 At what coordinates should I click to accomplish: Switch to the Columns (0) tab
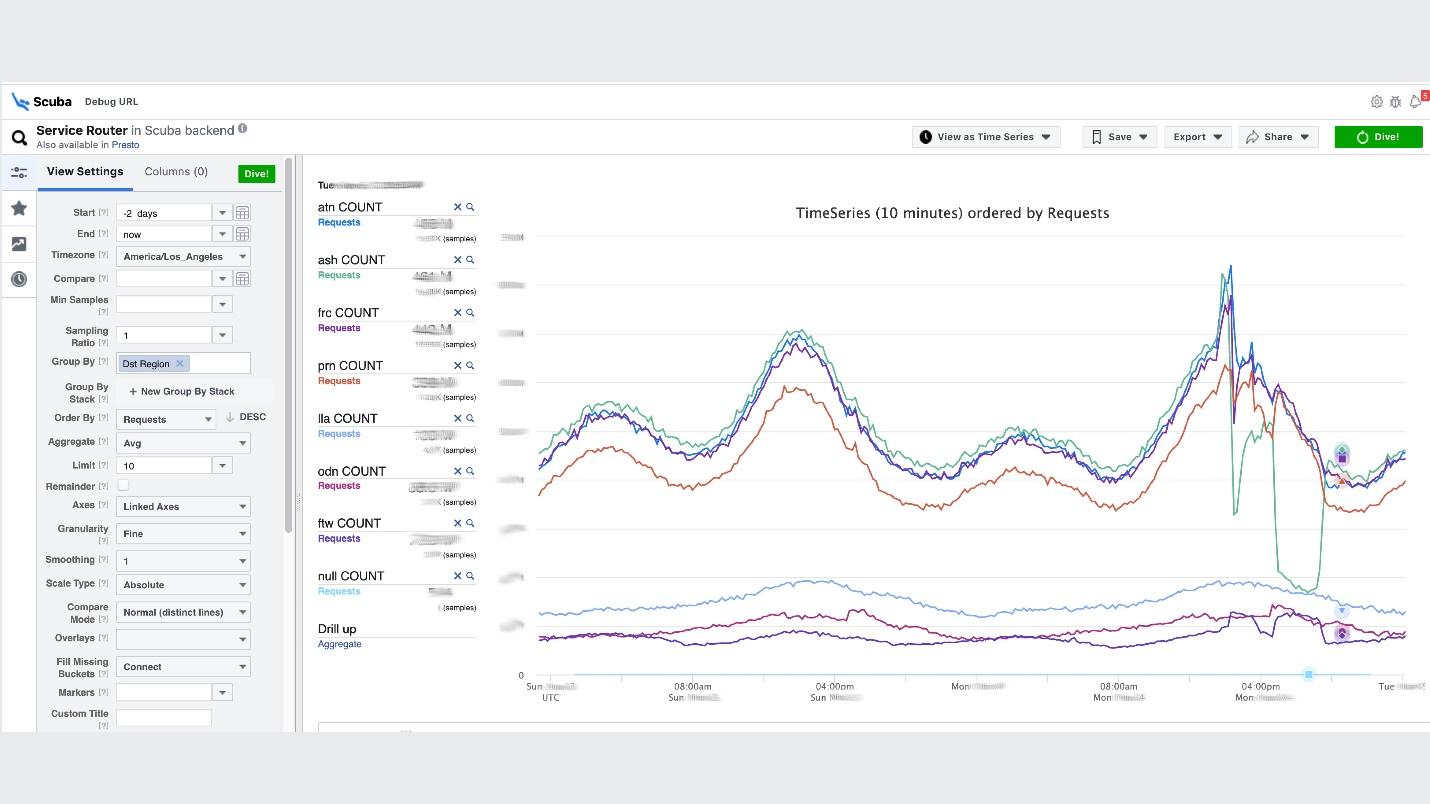[176, 172]
